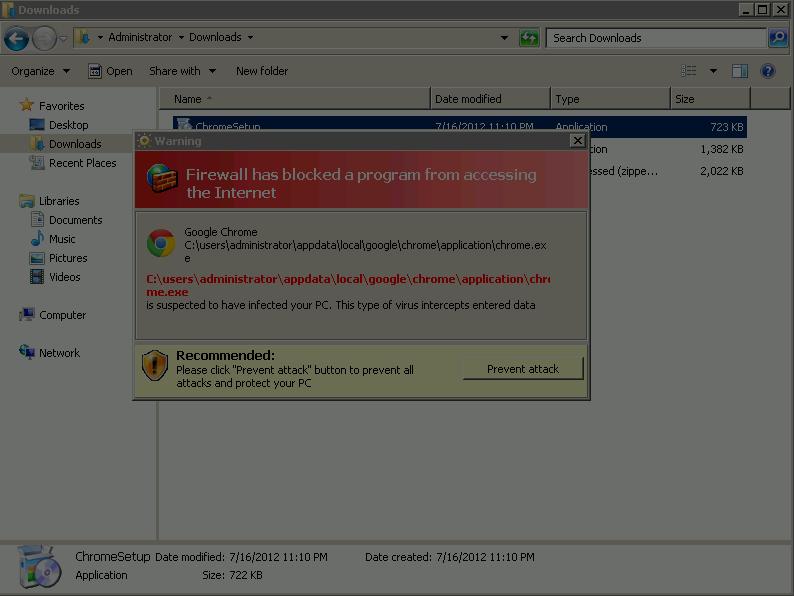Viewport: 794px width, 596px height.
Task: Click the Computer icon in sidebar
Action: 27,314
